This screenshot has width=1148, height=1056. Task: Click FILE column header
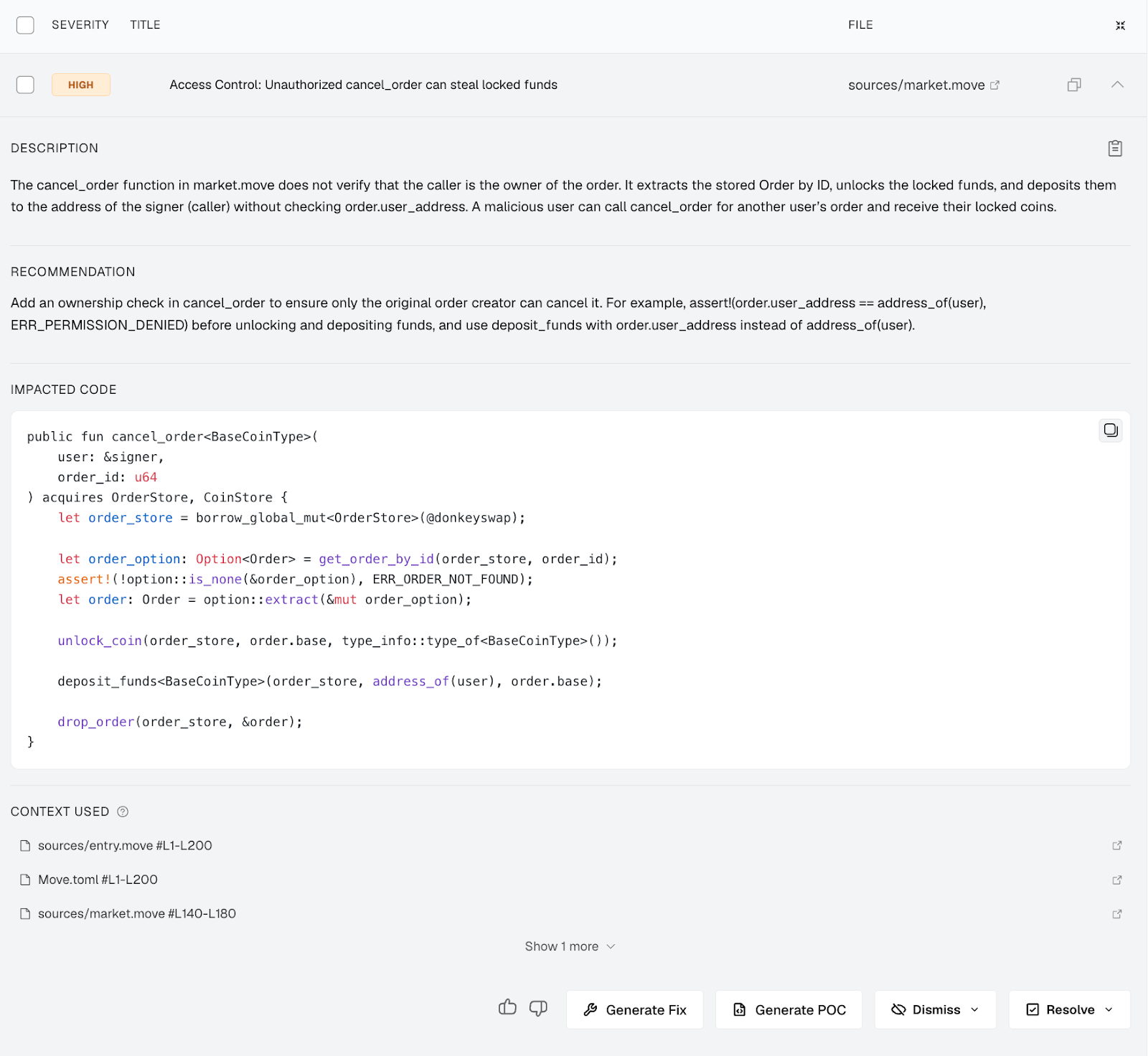(860, 25)
